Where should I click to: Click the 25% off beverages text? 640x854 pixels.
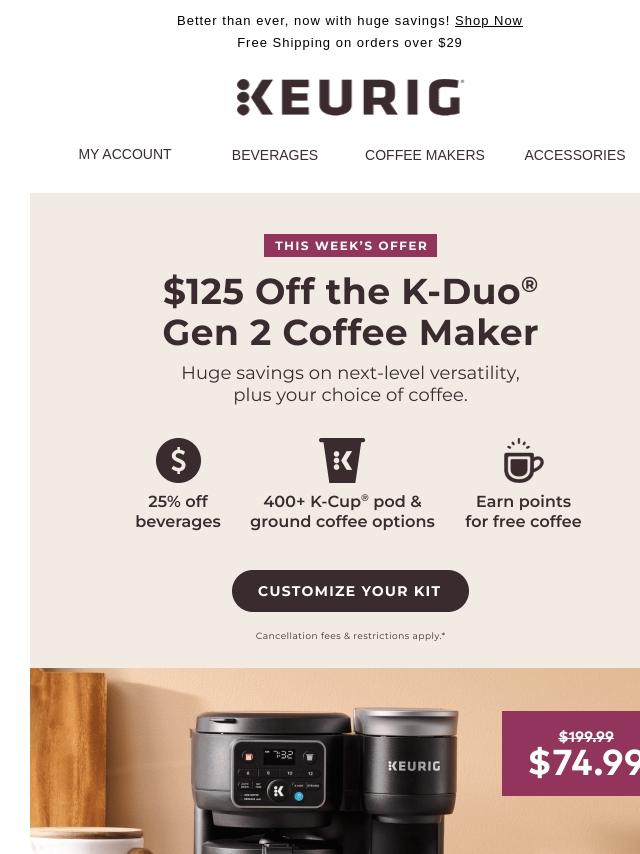[178, 511]
